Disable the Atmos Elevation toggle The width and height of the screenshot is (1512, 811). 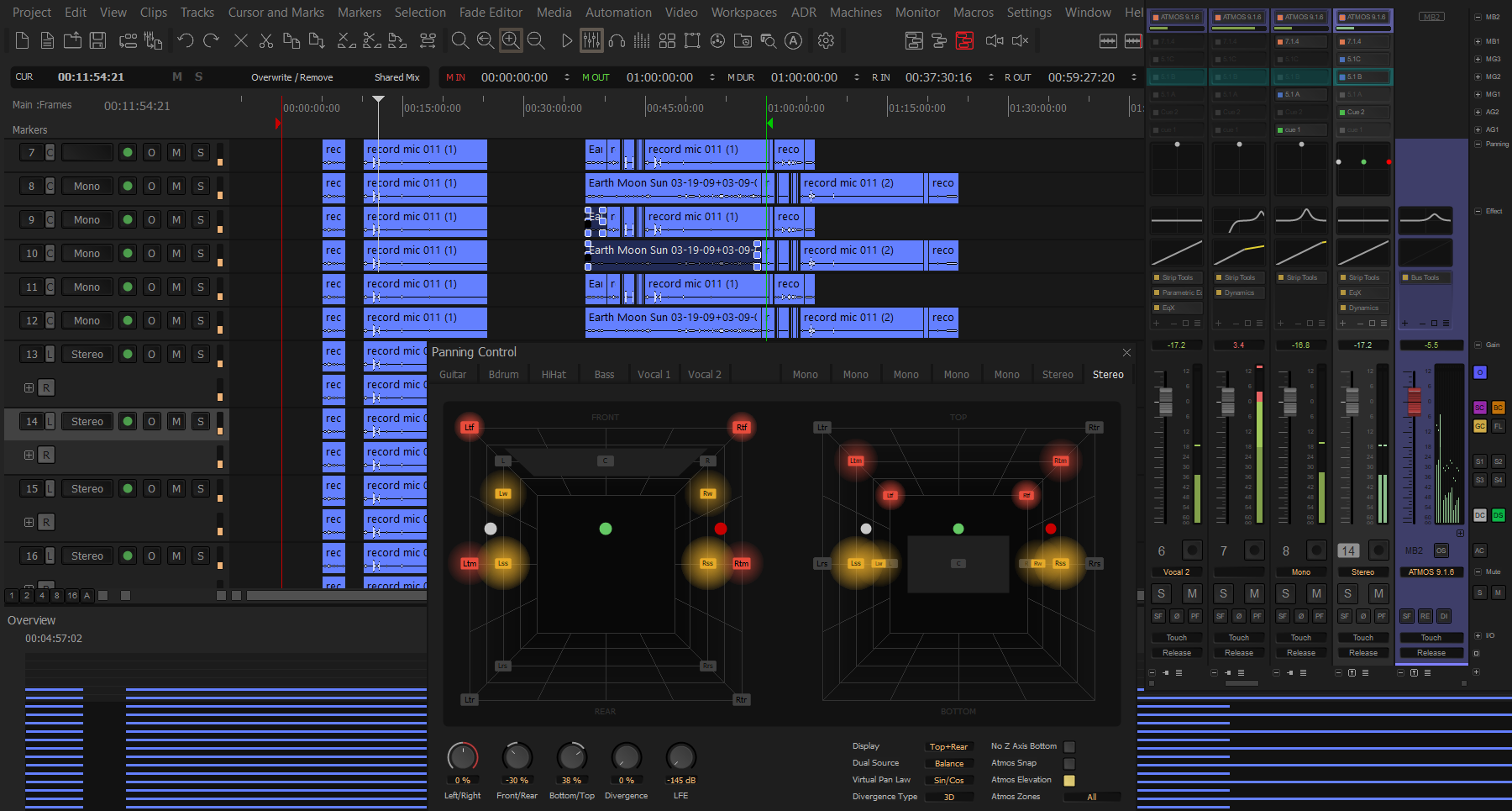(1069, 780)
